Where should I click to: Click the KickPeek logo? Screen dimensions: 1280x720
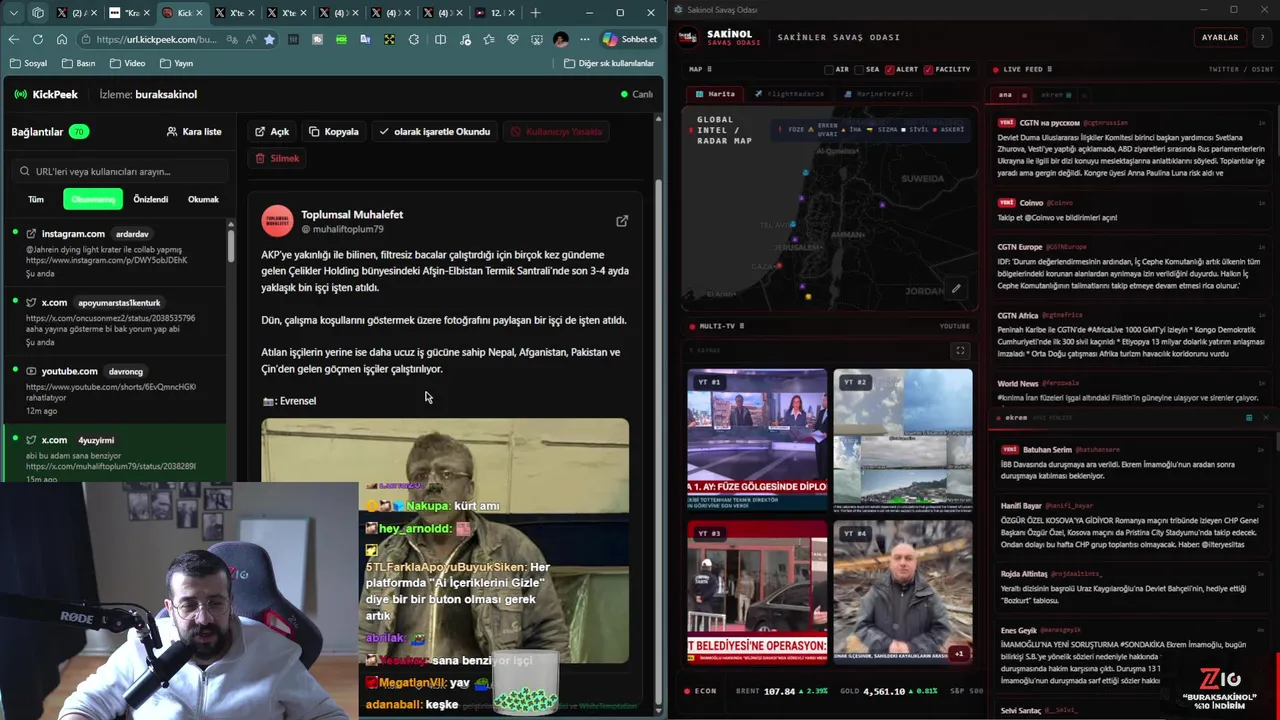[x=46, y=94]
